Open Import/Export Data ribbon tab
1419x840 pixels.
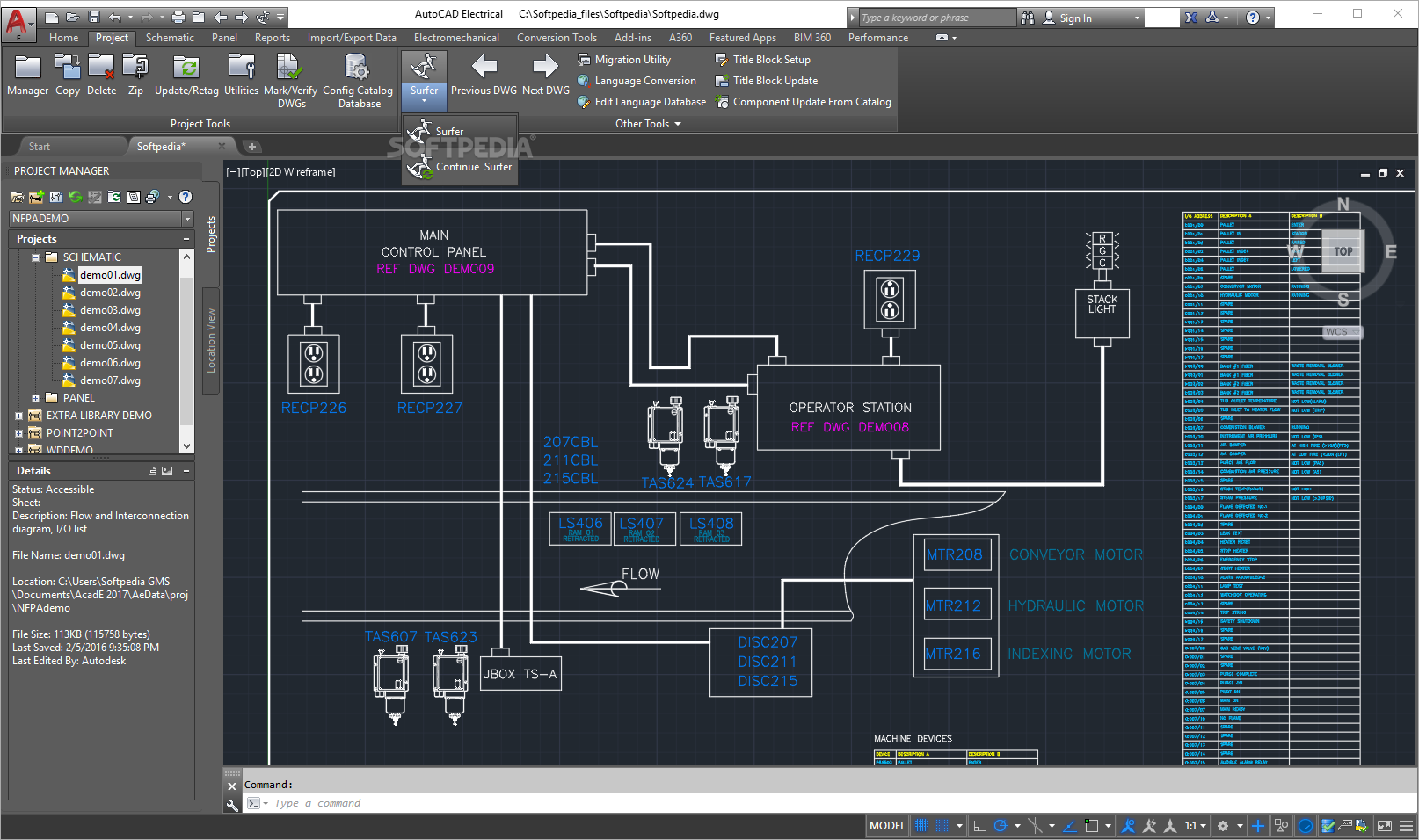[x=352, y=38]
